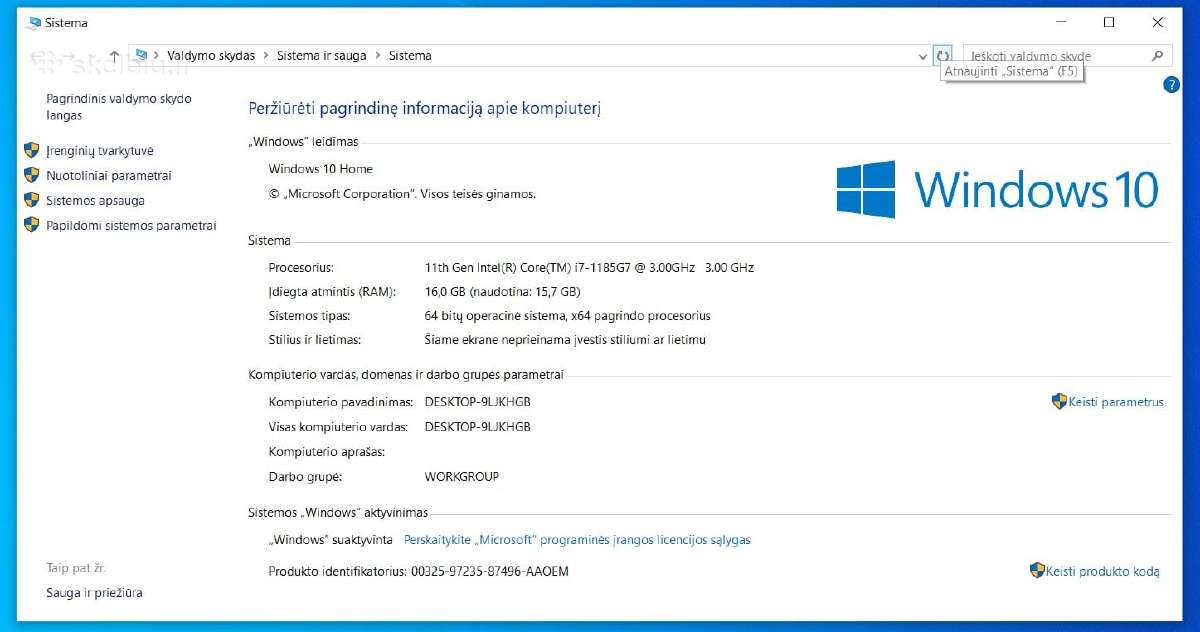Screen dimensions: 1200x632
Task: Click the 64 bitų operacinė sistema value
Action: (568, 316)
